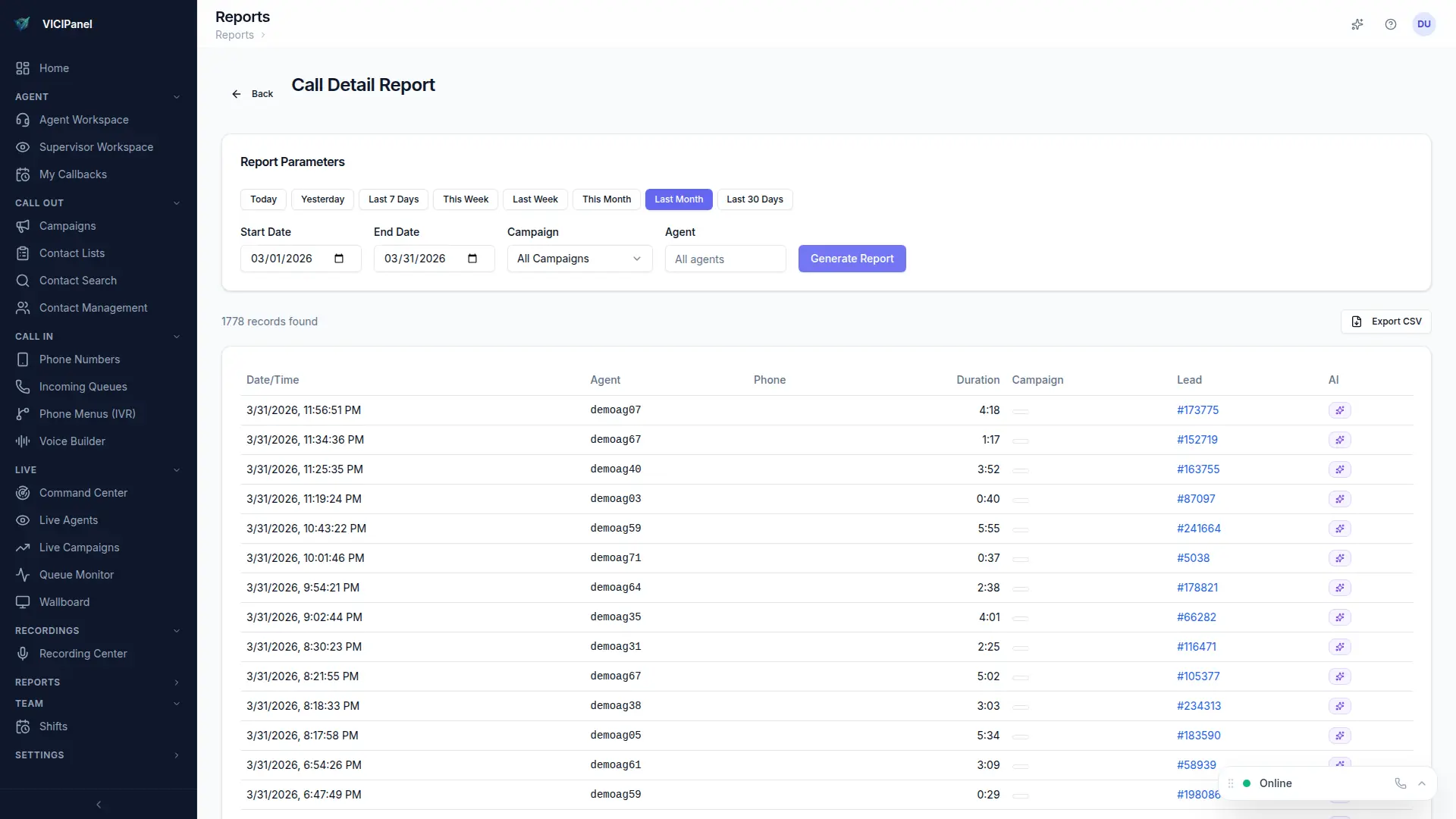The width and height of the screenshot is (1456, 819).
Task: Click AI analysis icon for lead #173775 row
Action: 1339,410
